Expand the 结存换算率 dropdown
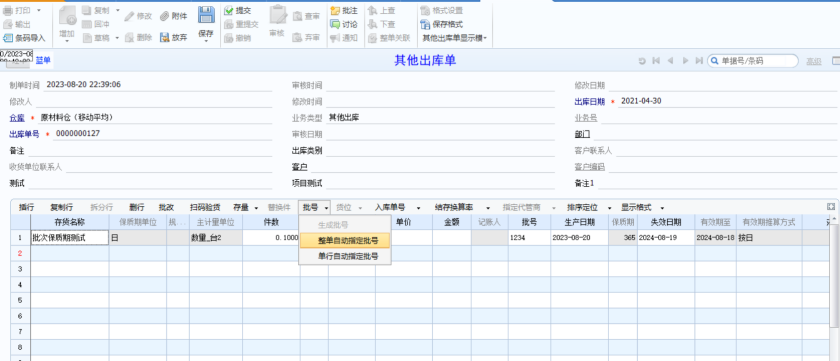The height and width of the screenshot is (361, 840). pyautogui.click(x=488, y=208)
